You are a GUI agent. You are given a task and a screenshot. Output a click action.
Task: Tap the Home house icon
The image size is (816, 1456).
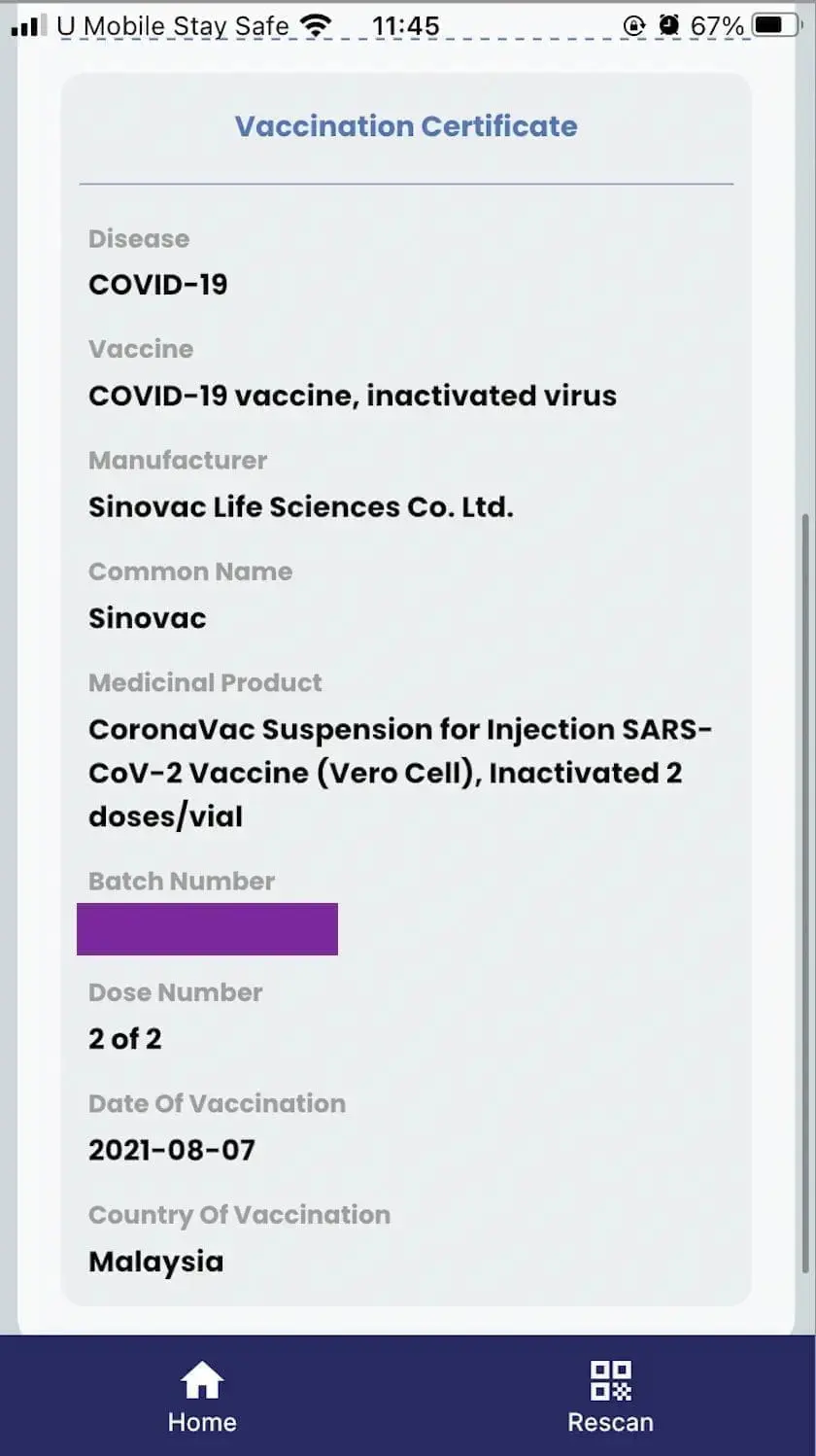[202, 1380]
